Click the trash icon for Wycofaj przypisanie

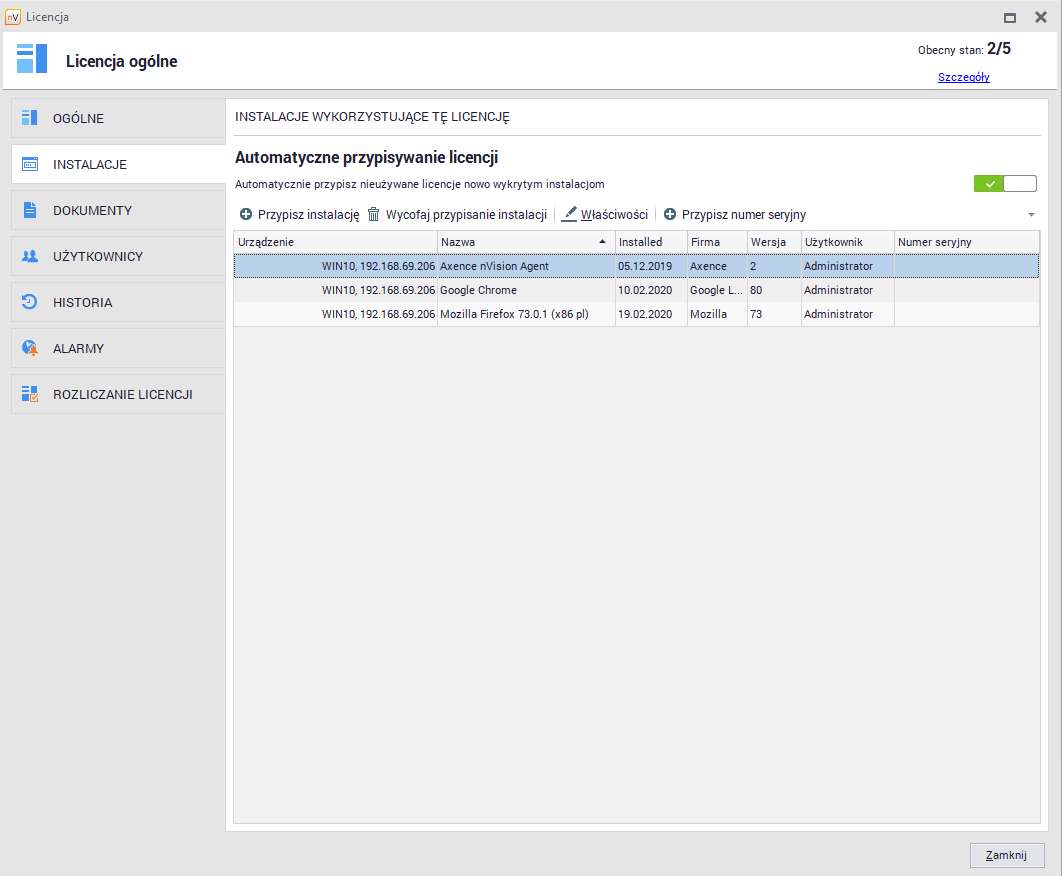[x=374, y=214]
